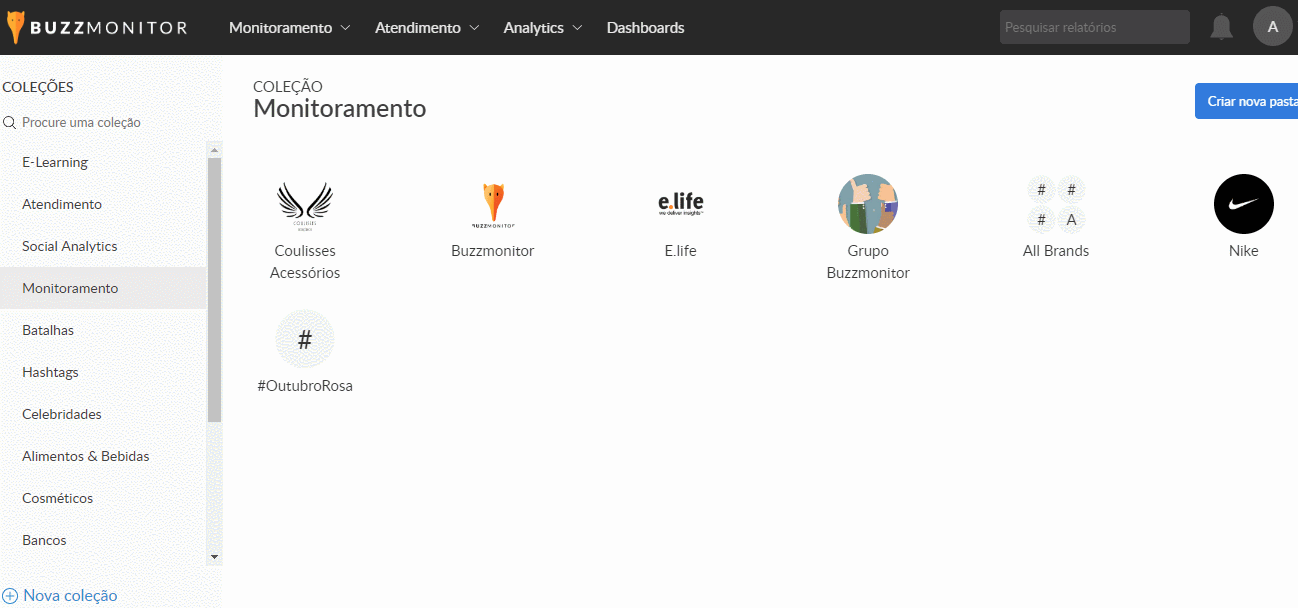Open the All Brands folder icon
This screenshot has width=1298, height=608.
pyautogui.click(x=1056, y=204)
